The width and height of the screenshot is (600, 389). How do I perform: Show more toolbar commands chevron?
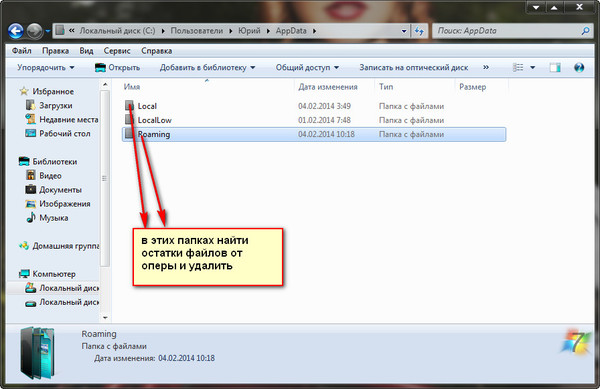[486, 68]
